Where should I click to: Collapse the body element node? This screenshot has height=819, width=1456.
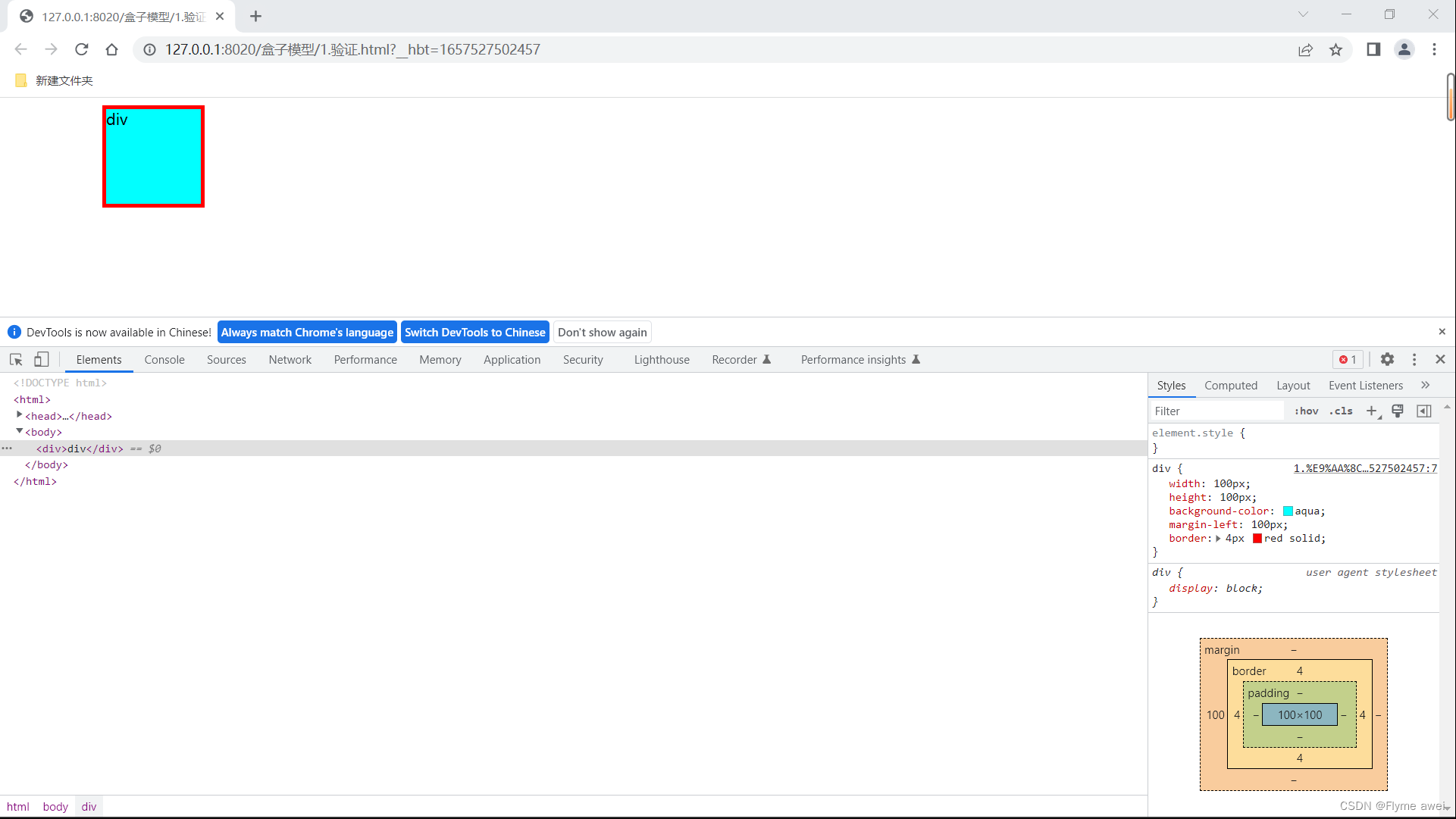pyautogui.click(x=20, y=431)
